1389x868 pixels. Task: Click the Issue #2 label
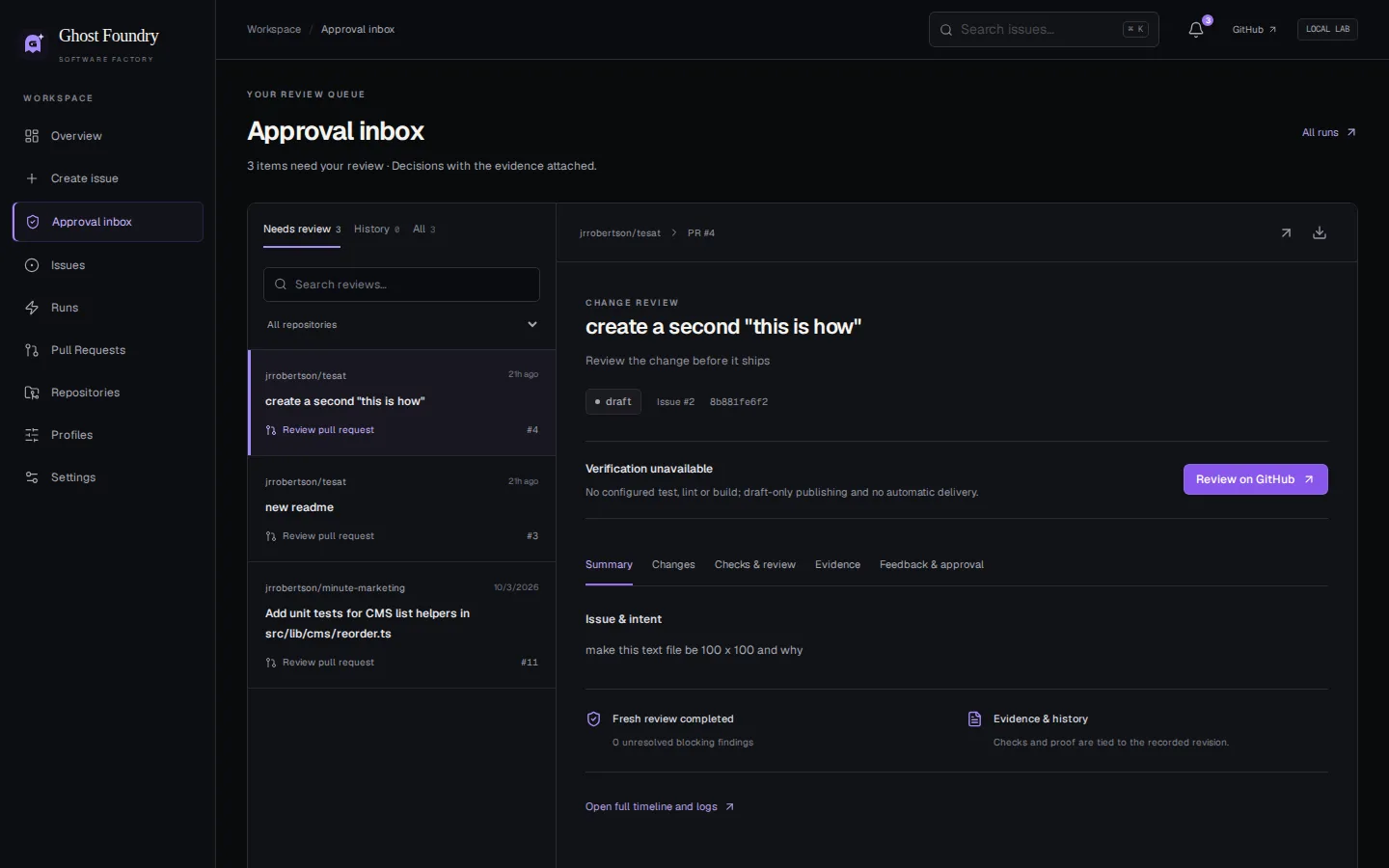pyautogui.click(x=675, y=402)
